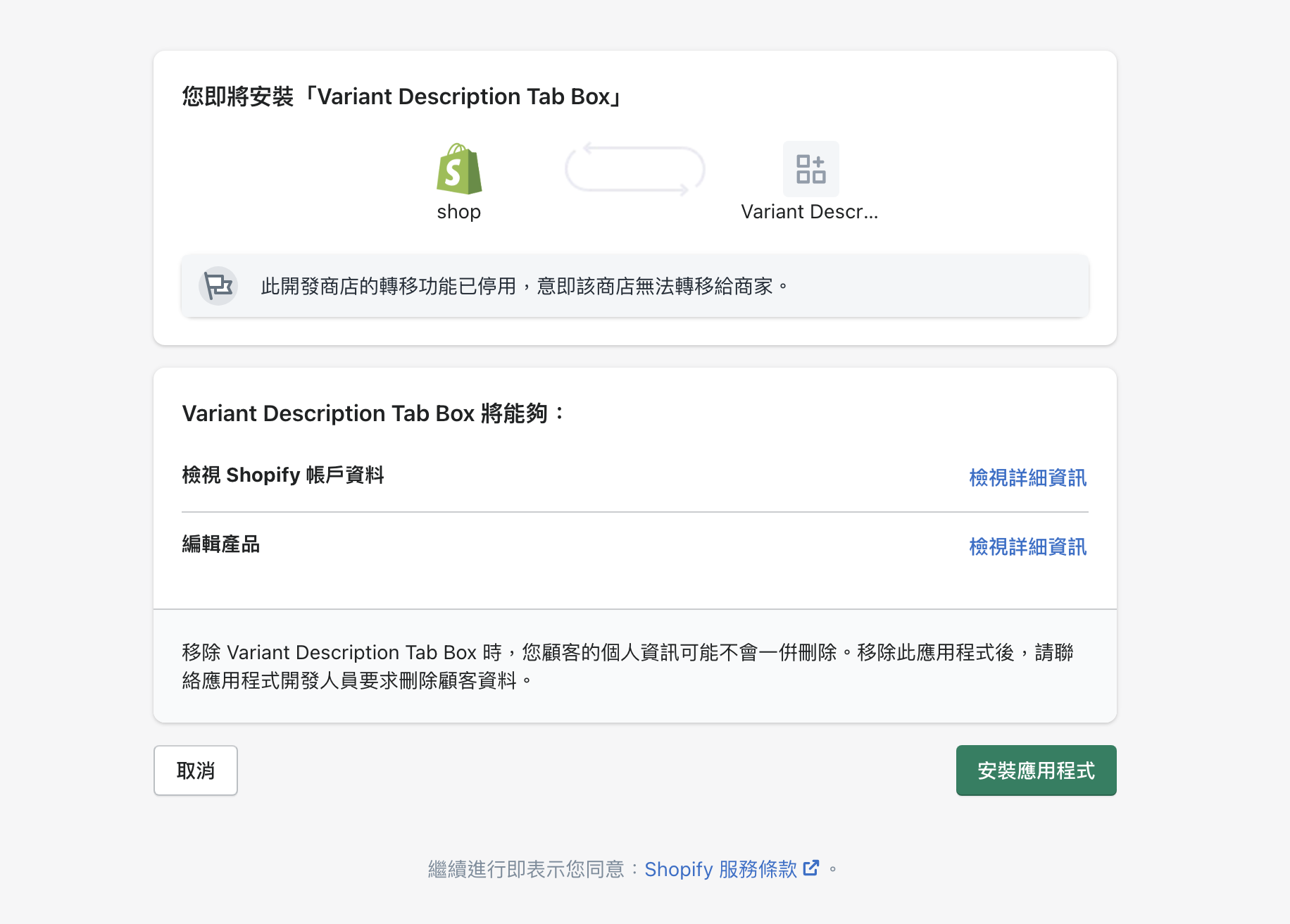Click the green 安裝應用程式 button
This screenshot has width=1290, height=924.
[1036, 770]
